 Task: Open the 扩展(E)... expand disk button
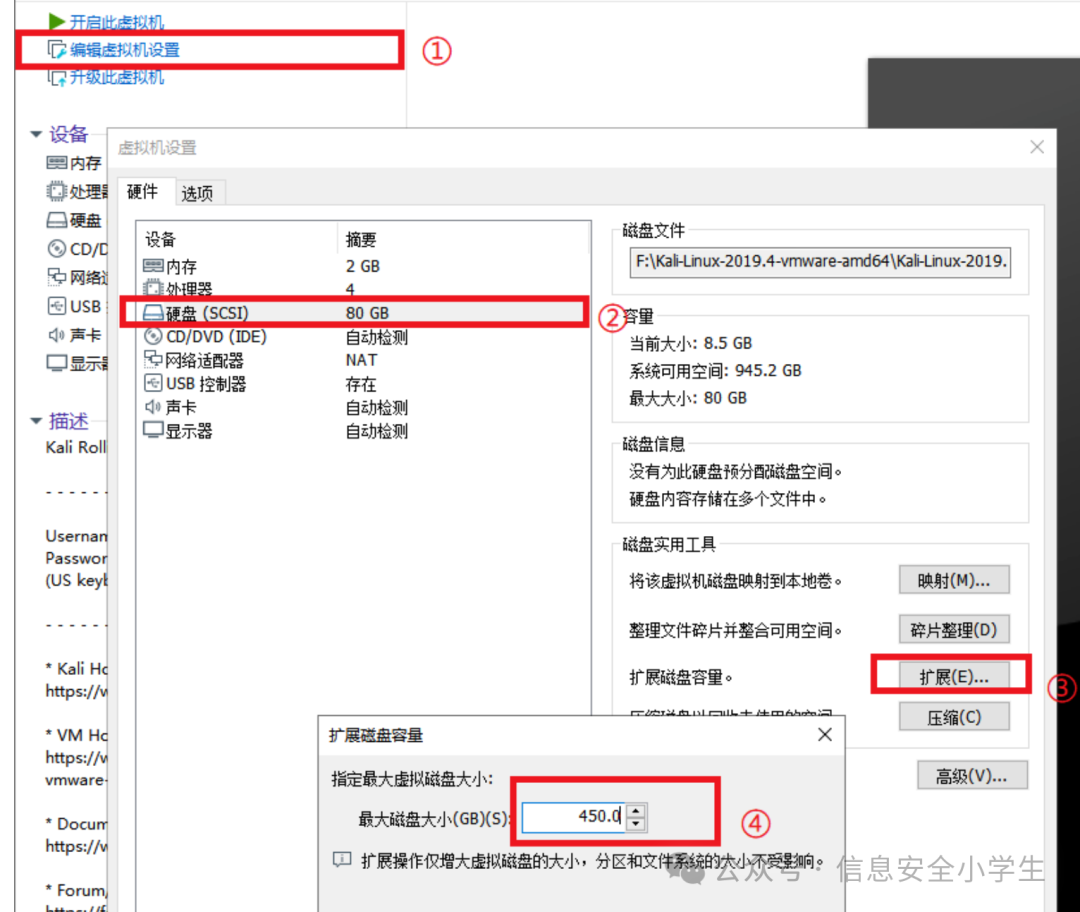coord(953,676)
